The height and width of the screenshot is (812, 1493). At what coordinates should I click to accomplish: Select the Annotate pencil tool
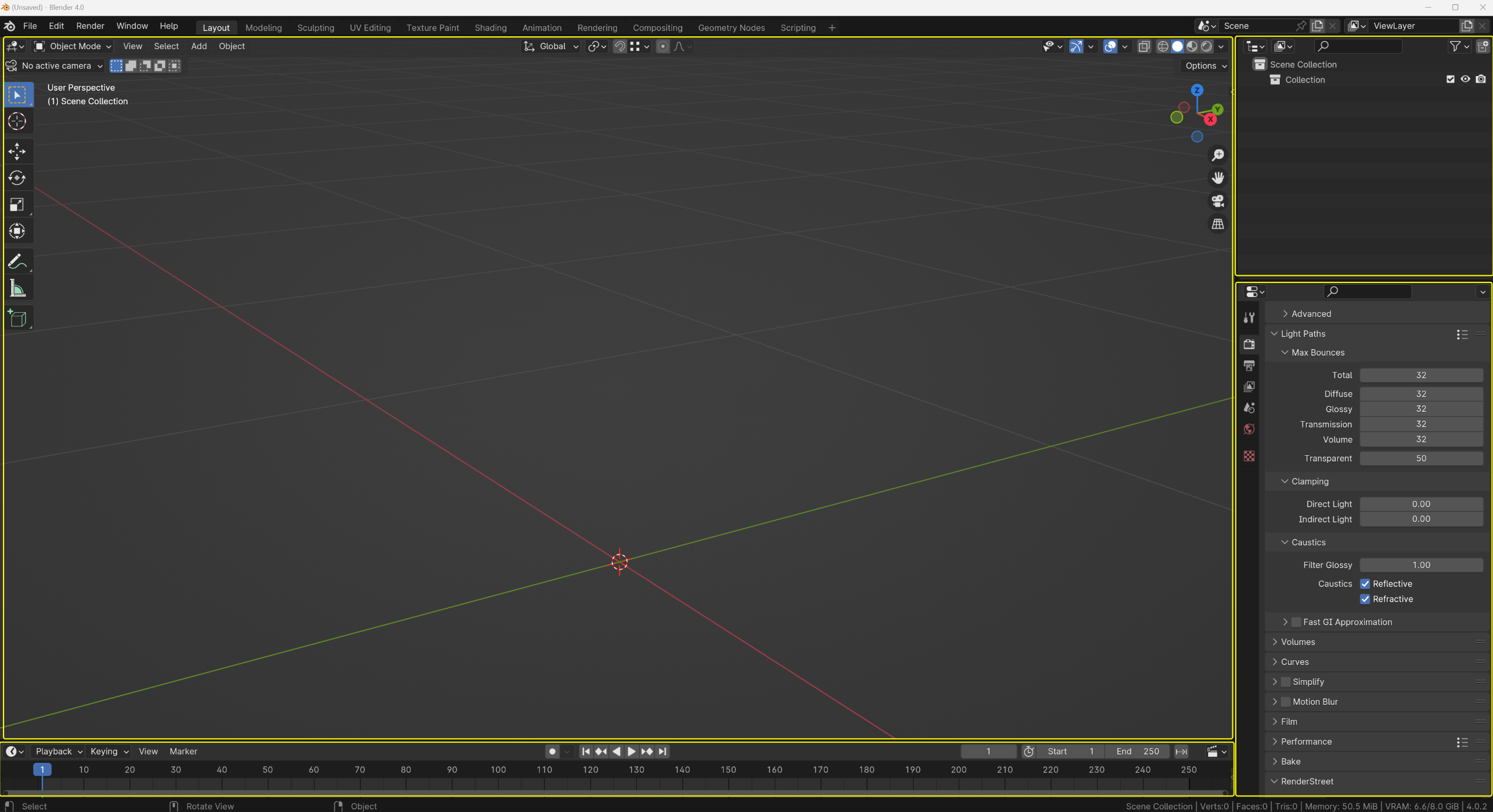coord(18,261)
